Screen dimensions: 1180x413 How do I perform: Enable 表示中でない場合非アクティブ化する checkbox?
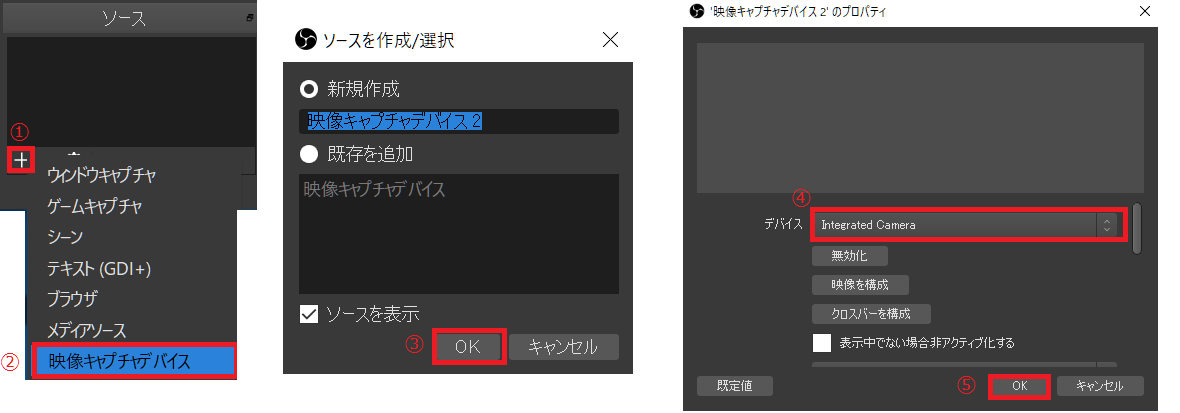822,343
